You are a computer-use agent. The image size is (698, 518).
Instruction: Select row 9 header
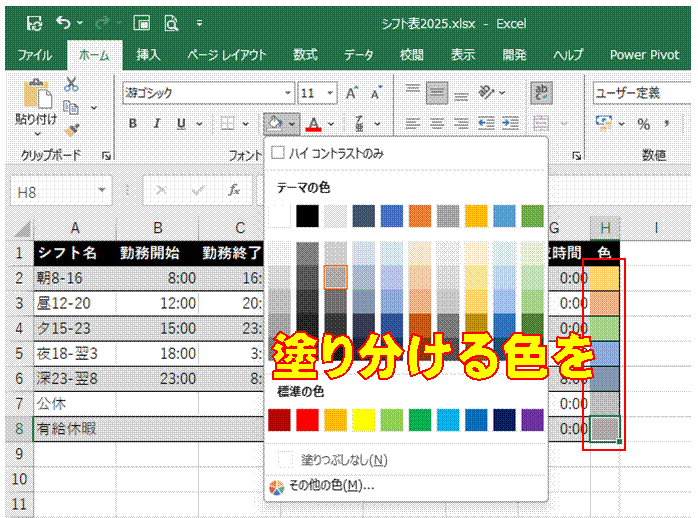click(19, 453)
